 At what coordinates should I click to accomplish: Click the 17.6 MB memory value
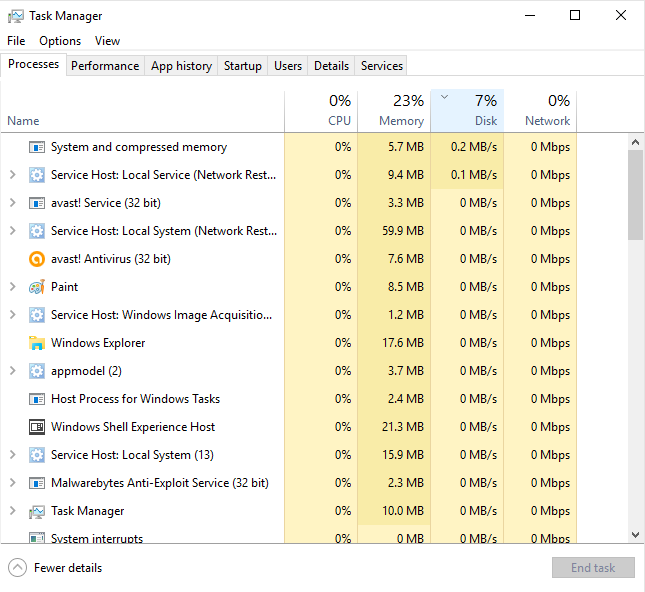point(403,343)
